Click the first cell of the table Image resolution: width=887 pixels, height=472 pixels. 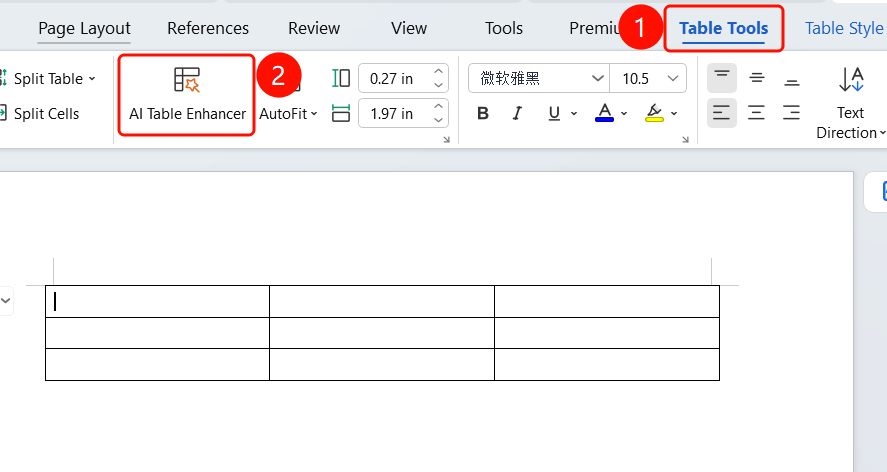[157, 302]
